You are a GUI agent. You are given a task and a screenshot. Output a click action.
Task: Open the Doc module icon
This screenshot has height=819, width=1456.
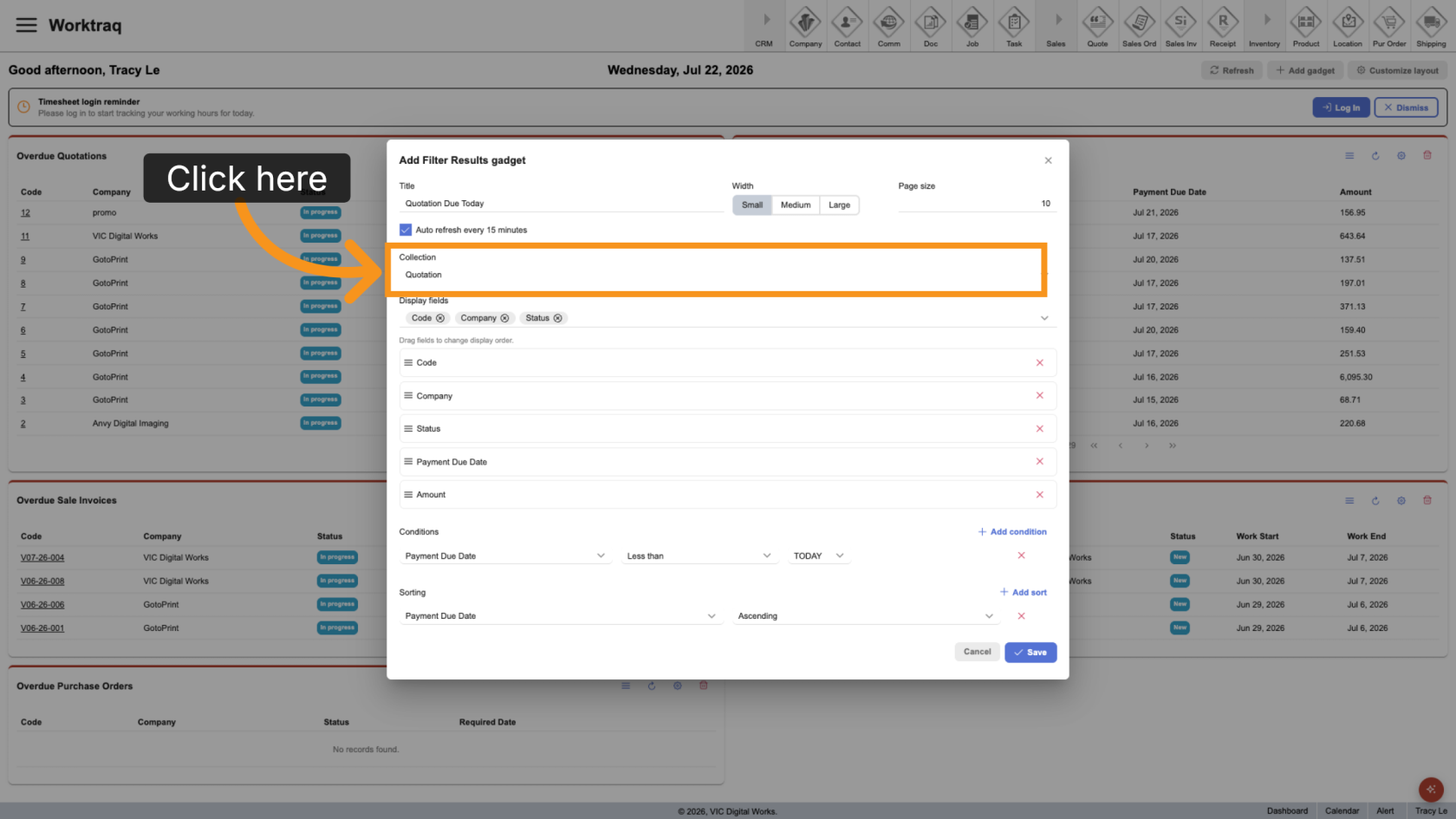coord(930,26)
